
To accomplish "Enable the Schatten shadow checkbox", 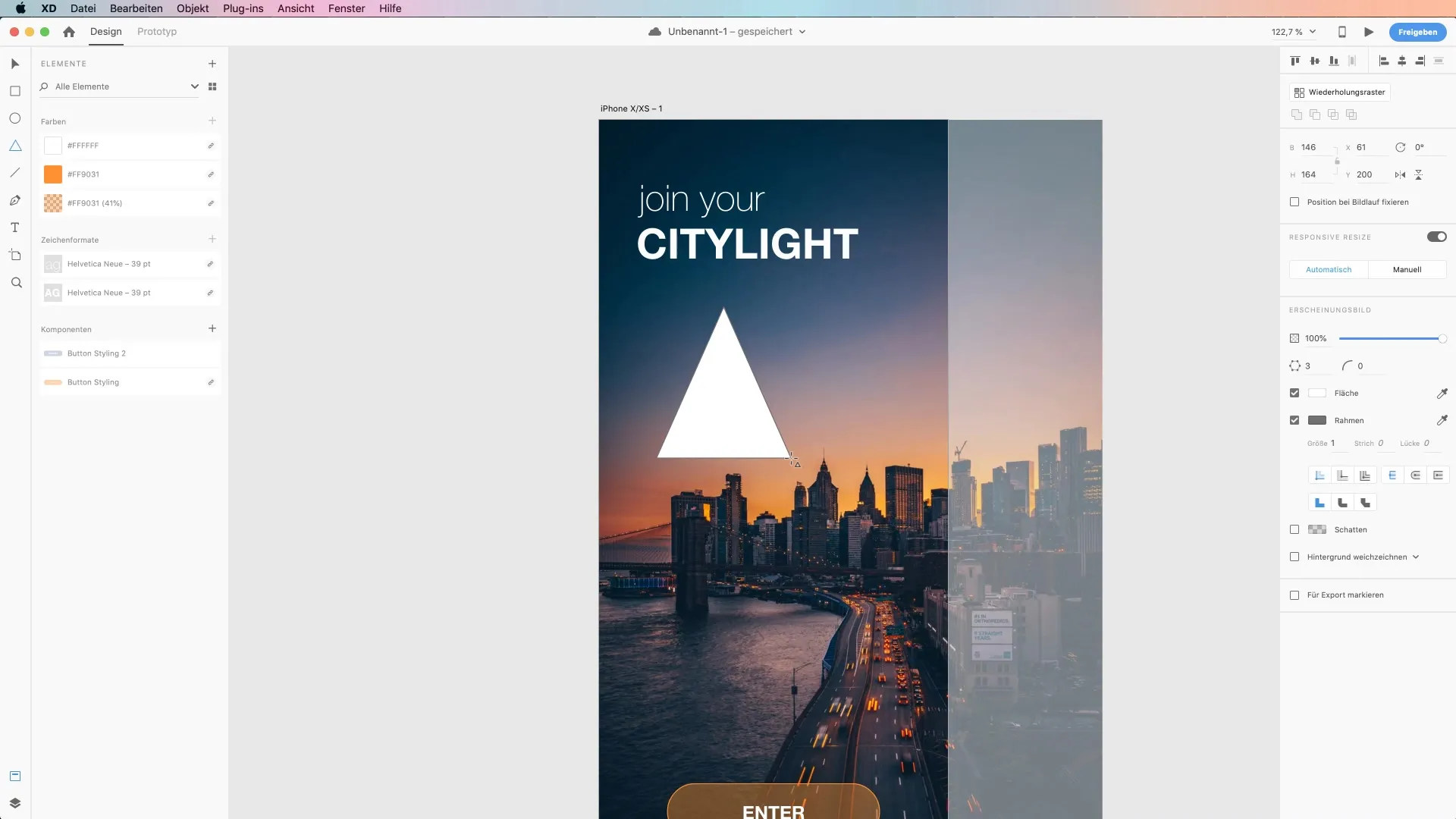I will [1294, 529].
